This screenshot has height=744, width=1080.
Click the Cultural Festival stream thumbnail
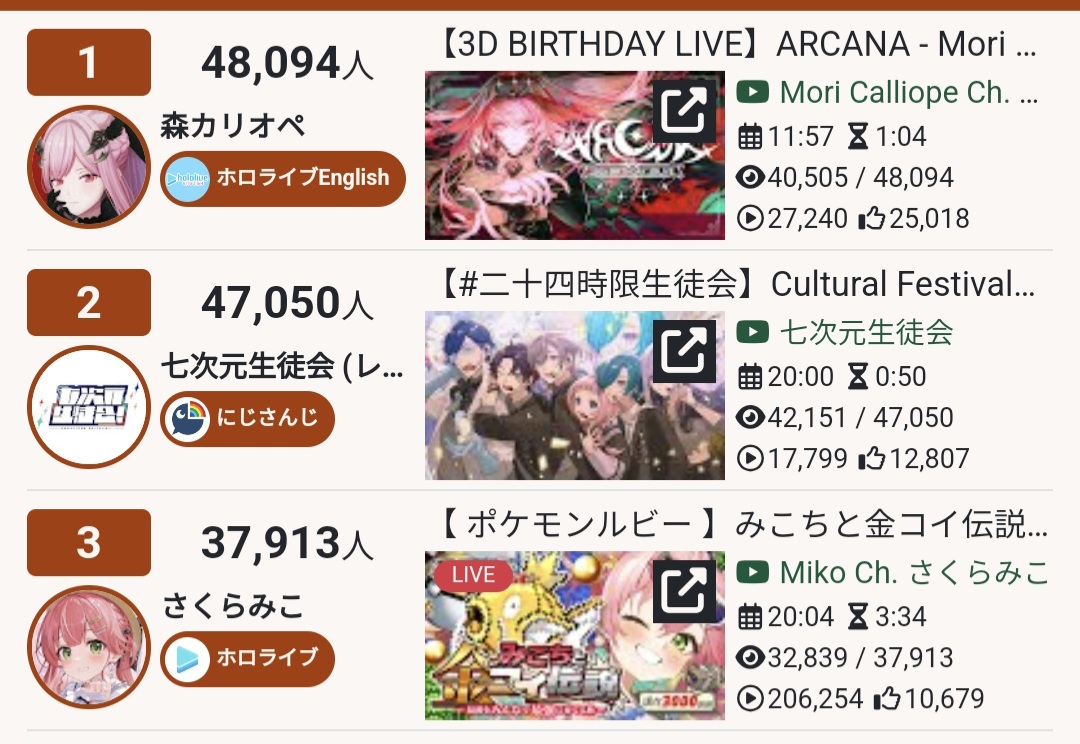click(574, 395)
